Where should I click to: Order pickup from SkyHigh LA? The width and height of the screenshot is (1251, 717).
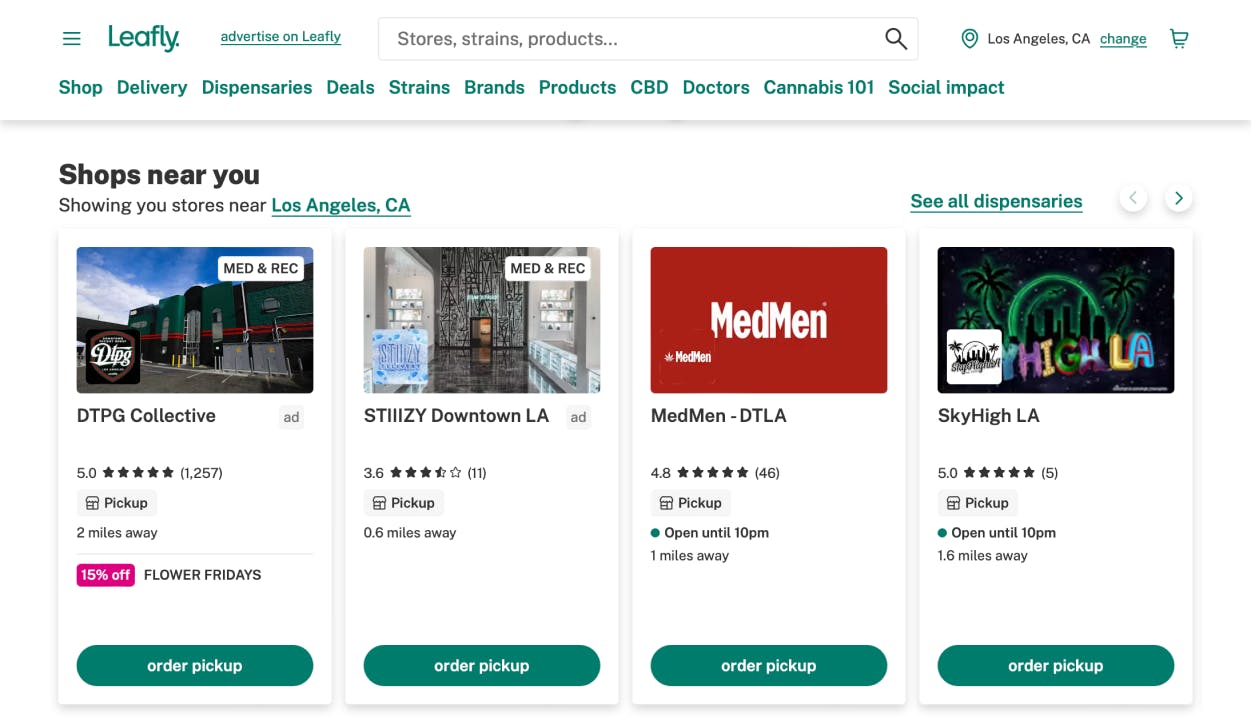click(x=1056, y=666)
